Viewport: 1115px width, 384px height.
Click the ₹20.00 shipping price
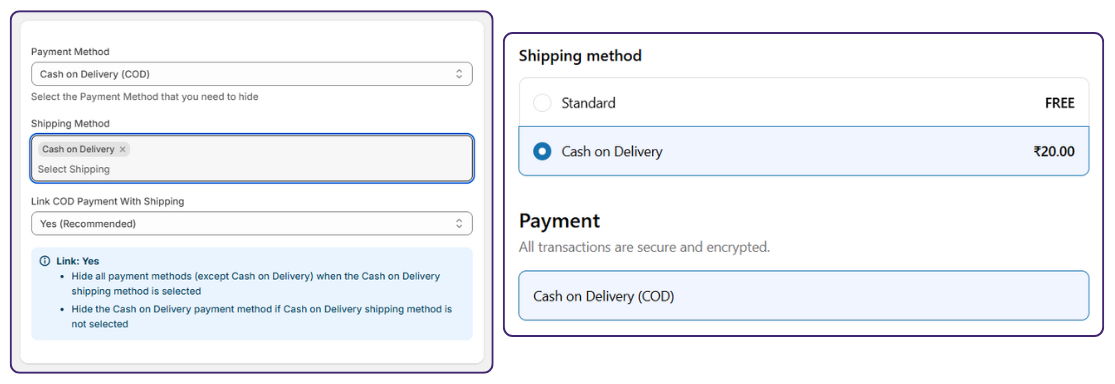coord(1054,151)
